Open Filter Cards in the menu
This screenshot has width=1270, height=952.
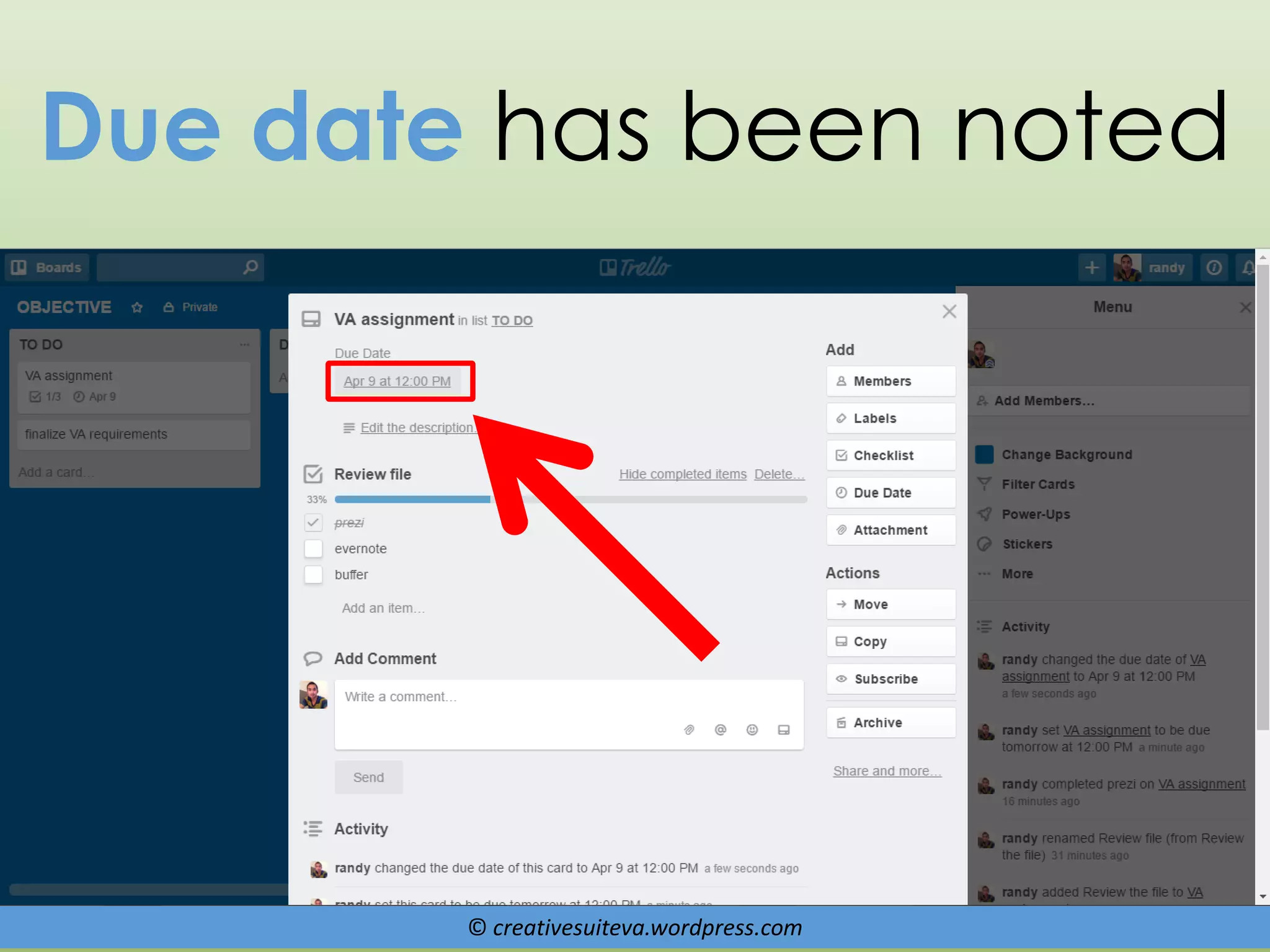pos(1037,484)
